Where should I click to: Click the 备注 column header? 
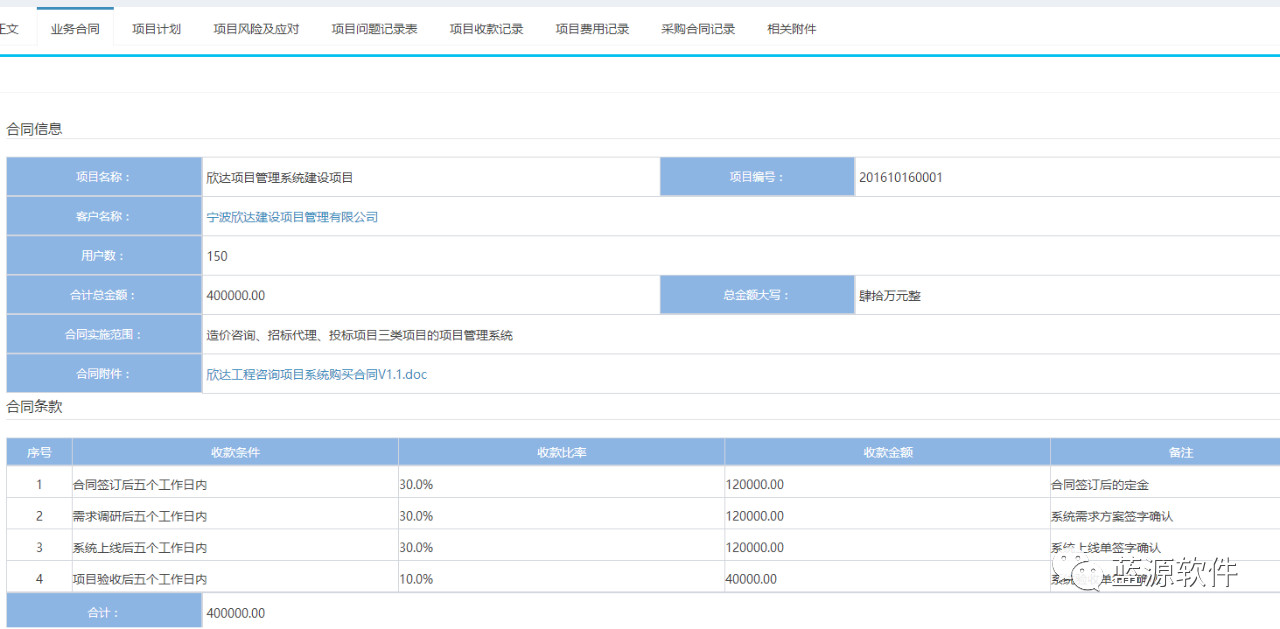pyautogui.click(x=1180, y=452)
